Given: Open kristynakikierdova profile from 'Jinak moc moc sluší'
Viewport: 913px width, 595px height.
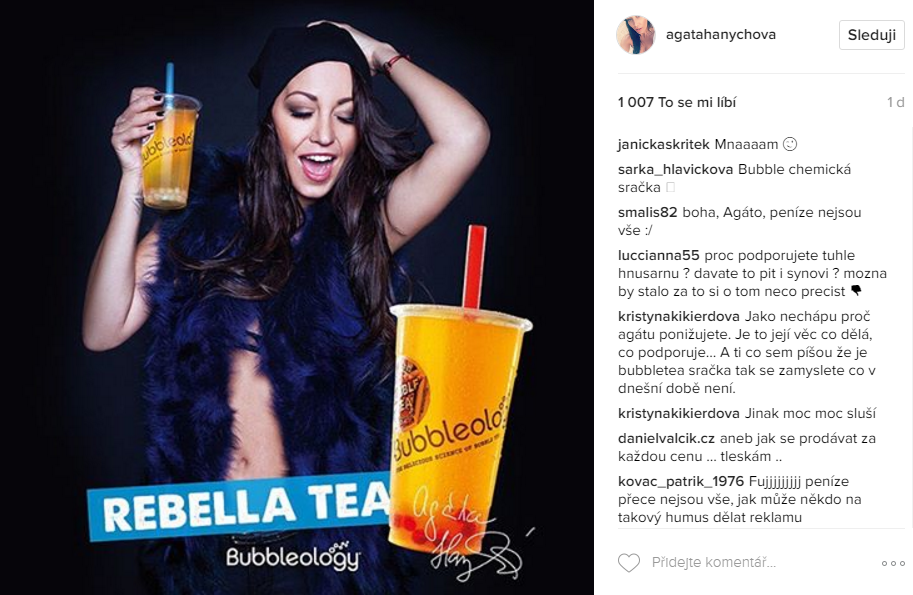Looking at the screenshot, I should coord(679,413).
